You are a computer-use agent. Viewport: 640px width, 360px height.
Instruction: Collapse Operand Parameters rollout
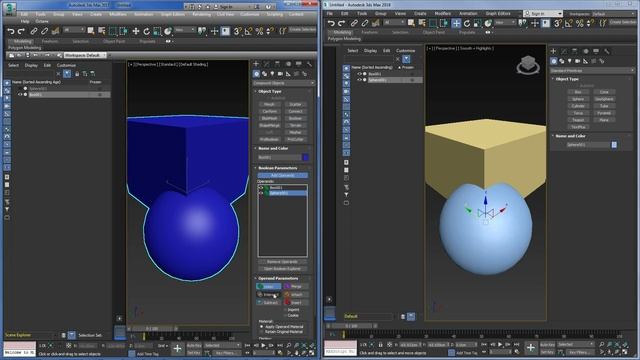[x=278, y=278]
